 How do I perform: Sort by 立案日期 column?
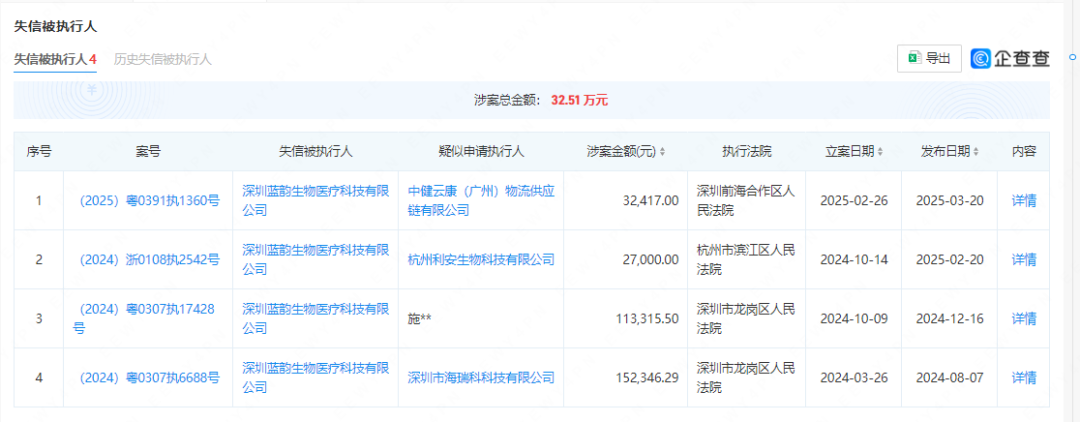click(854, 151)
